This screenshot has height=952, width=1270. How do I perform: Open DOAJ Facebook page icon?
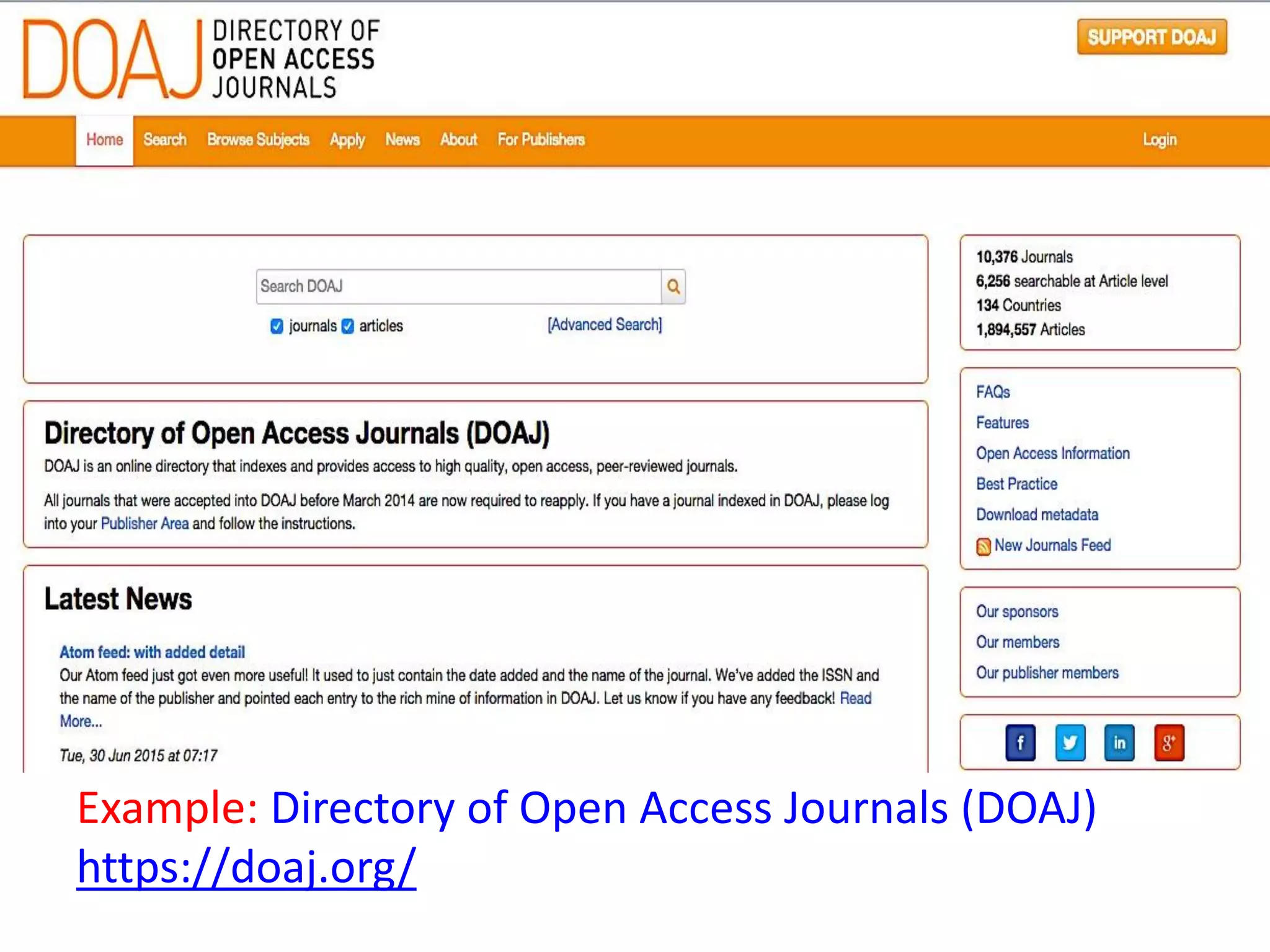click(x=1020, y=742)
